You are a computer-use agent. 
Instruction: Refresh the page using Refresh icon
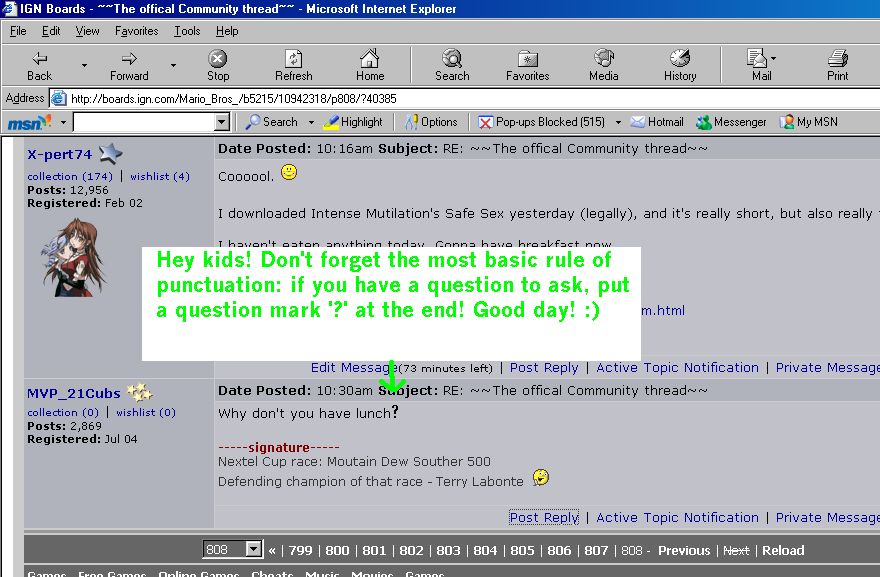coord(293,60)
